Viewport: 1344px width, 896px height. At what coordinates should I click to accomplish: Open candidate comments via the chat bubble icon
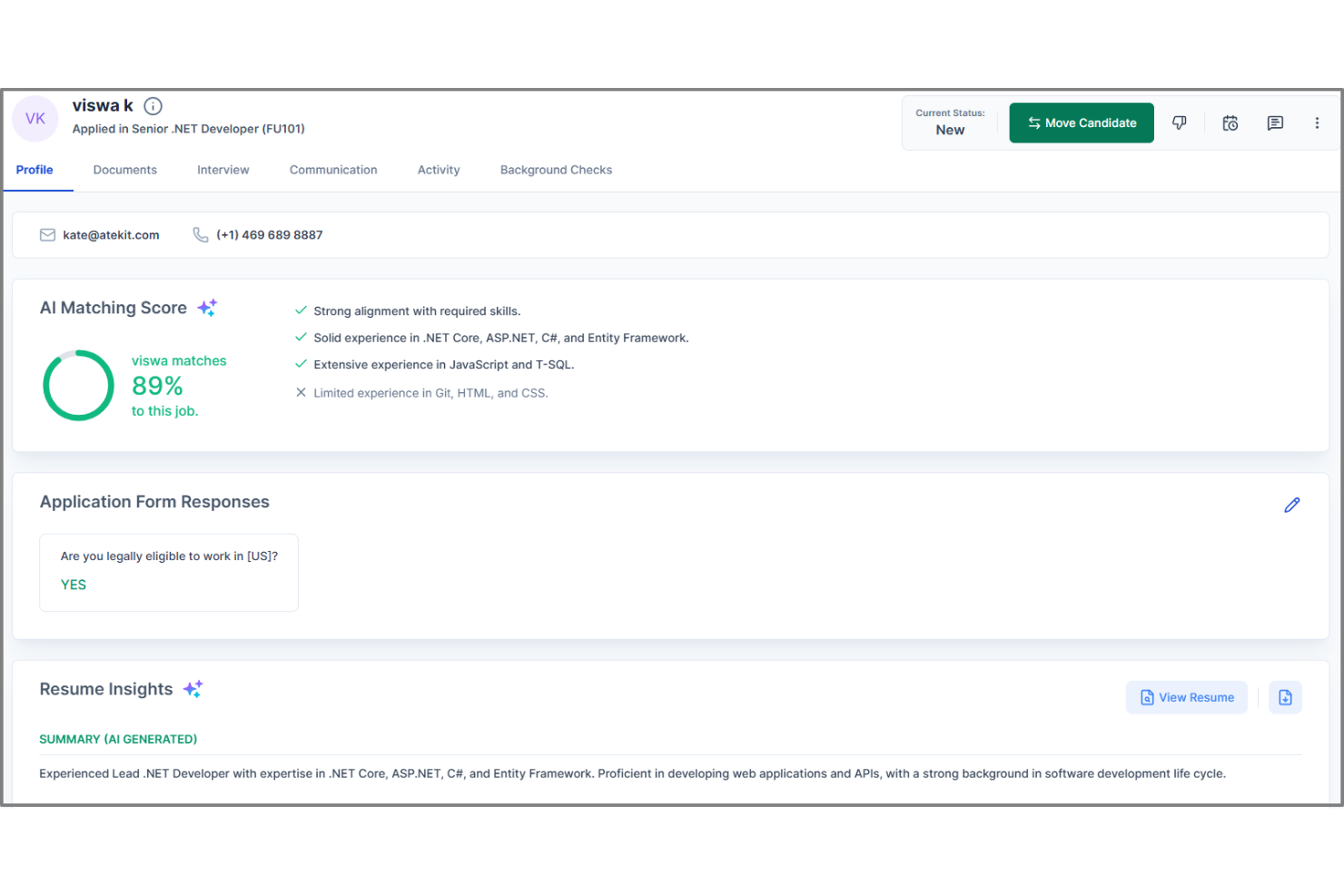pyautogui.click(x=1275, y=123)
